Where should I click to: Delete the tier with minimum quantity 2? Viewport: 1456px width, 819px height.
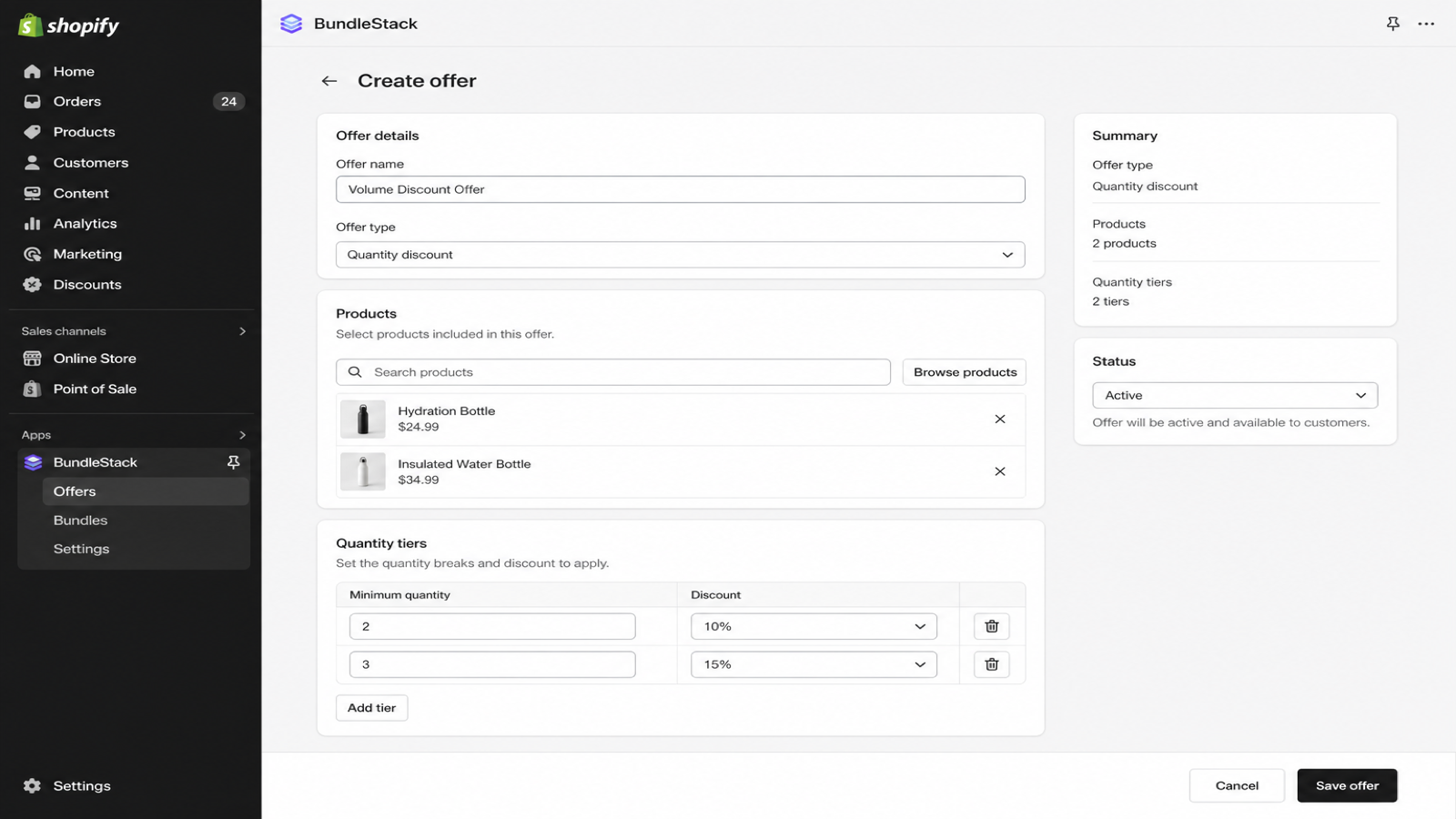(x=992, y=626)
